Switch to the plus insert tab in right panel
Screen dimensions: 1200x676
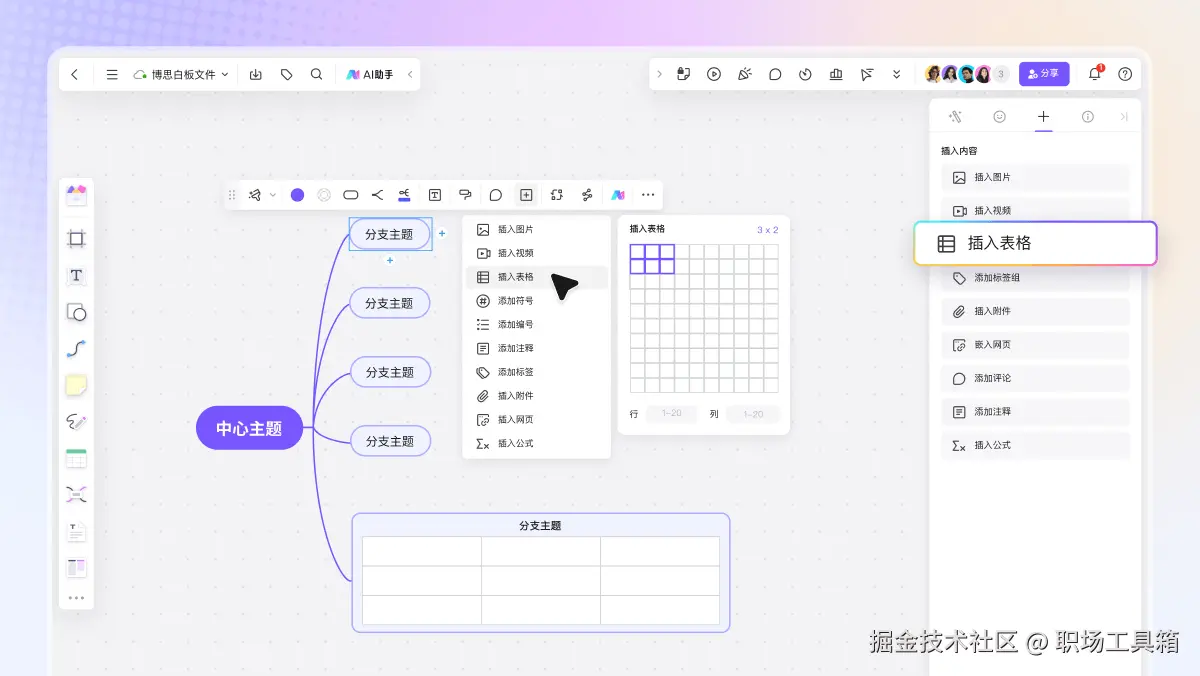coord(1043,116)
